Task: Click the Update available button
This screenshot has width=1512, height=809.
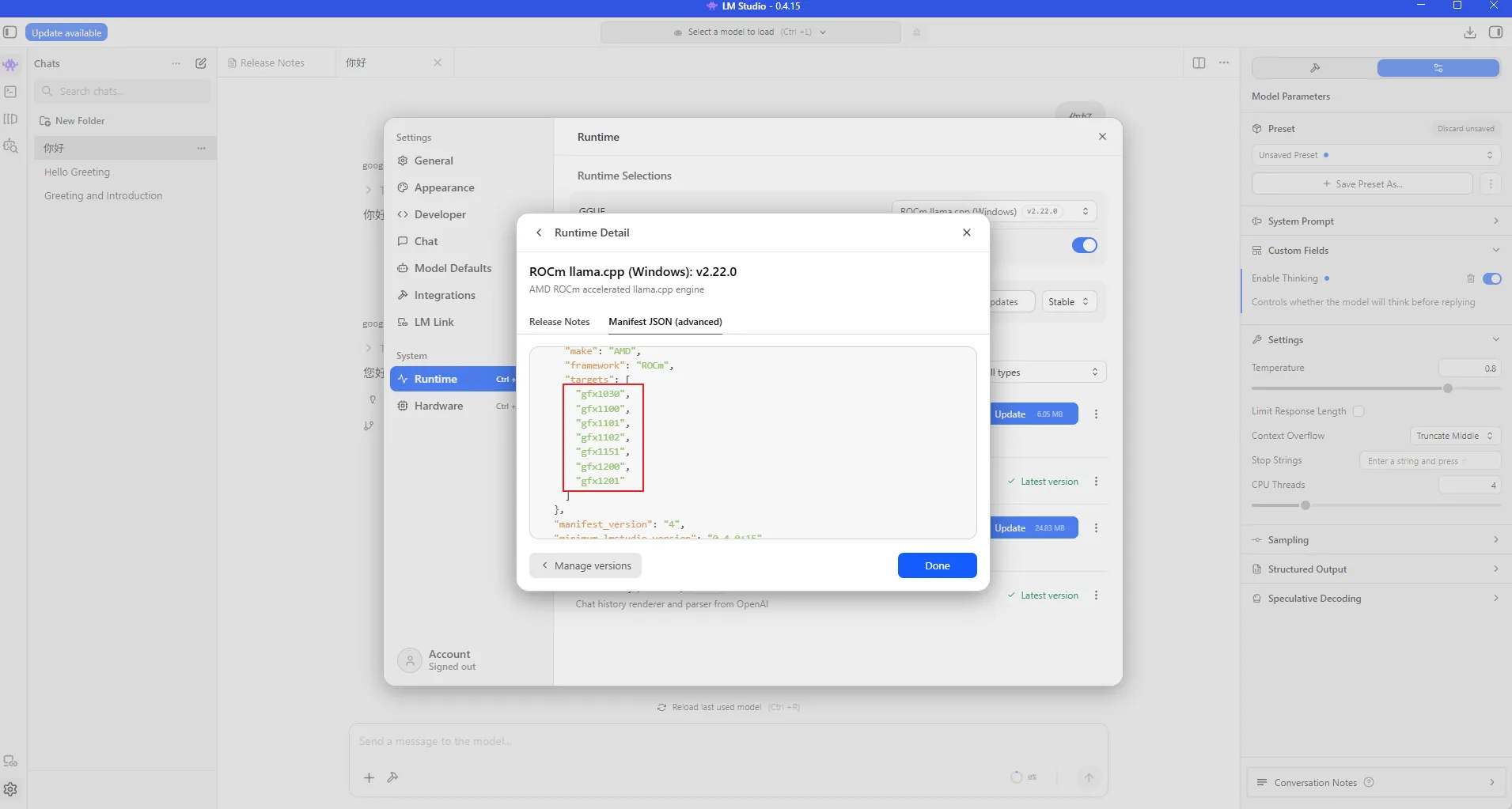Action: tap(66, 32)
